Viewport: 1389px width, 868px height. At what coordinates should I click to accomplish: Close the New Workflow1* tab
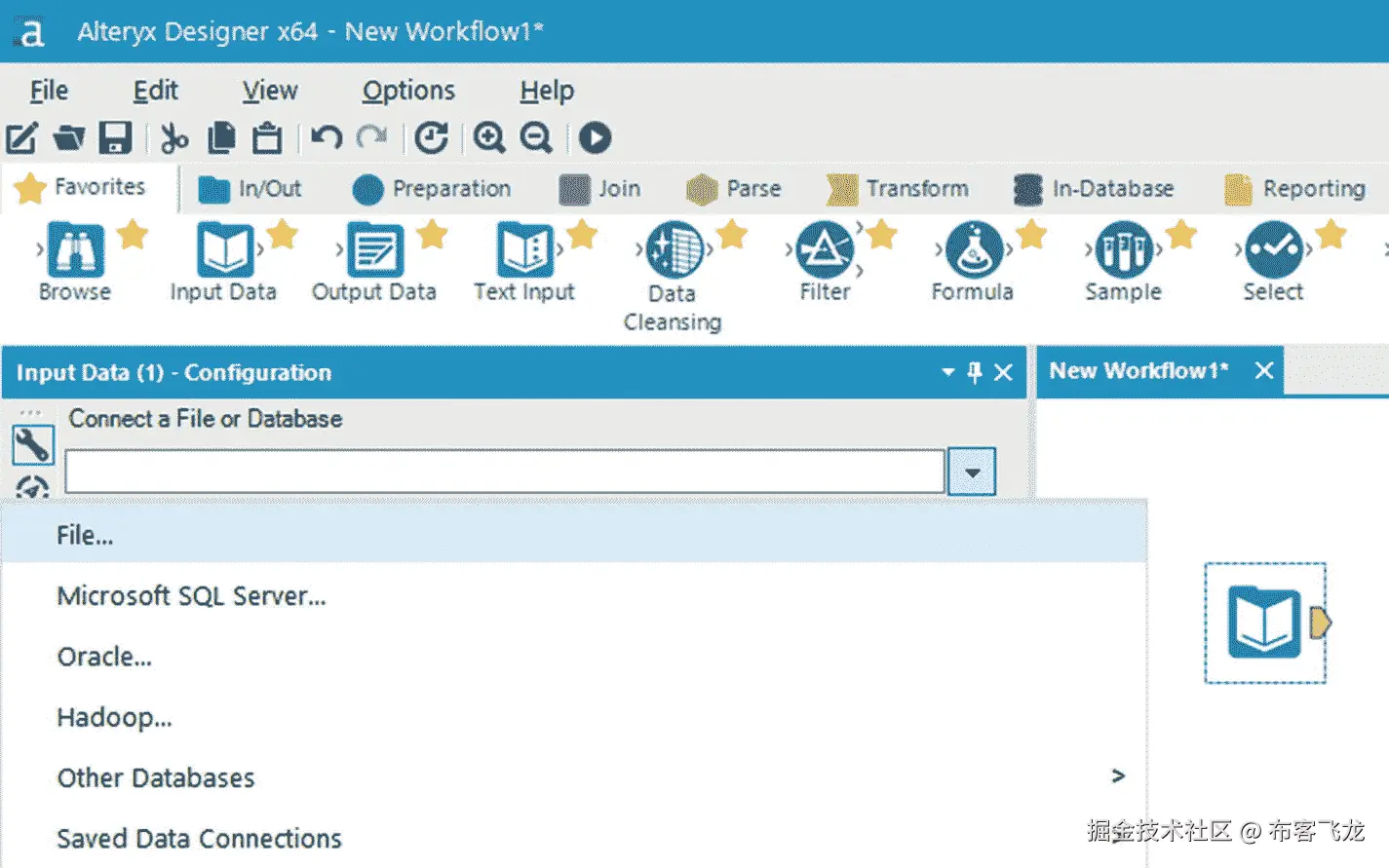pyautogui.click(x=1263, y=370)
